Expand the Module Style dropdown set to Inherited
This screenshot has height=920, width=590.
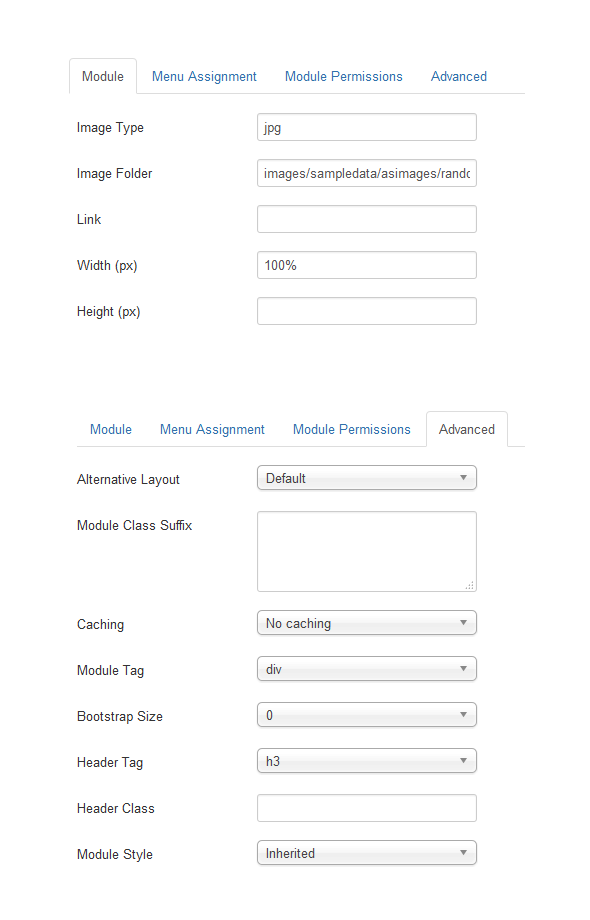click(367, 853)
